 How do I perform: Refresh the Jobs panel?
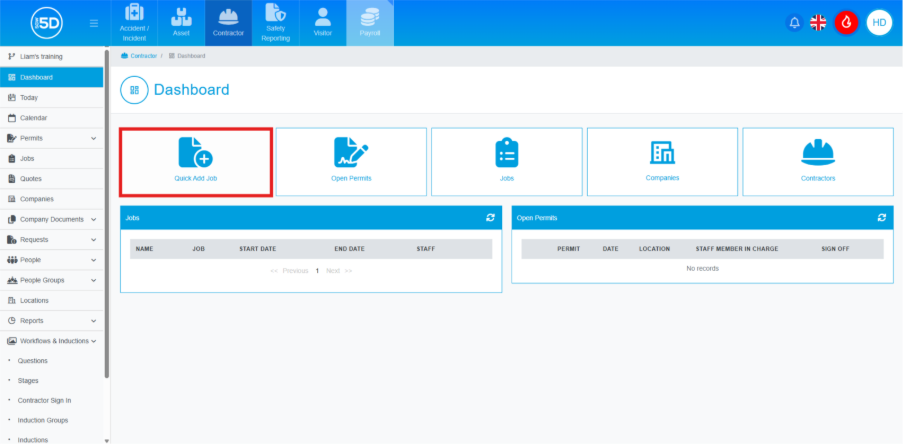pyautogui.click(x=490, y=217)
